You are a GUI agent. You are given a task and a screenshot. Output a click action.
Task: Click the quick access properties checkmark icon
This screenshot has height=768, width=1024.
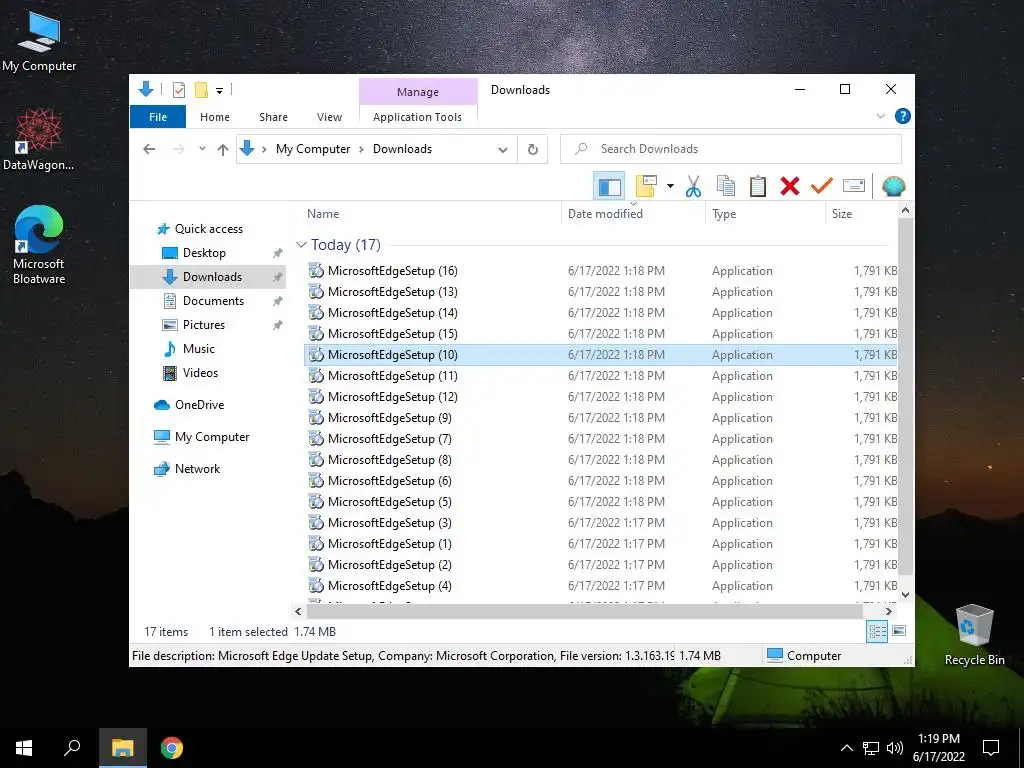tap(178, 89)
